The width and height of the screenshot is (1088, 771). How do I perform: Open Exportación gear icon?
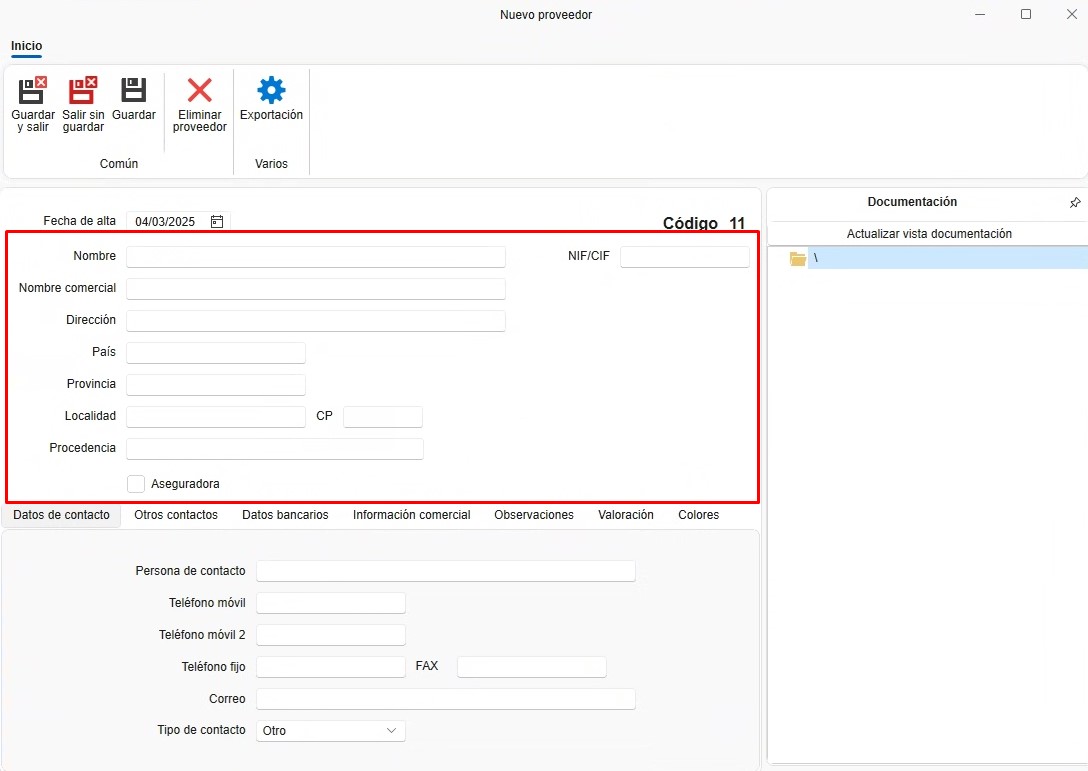coord(271,90)
